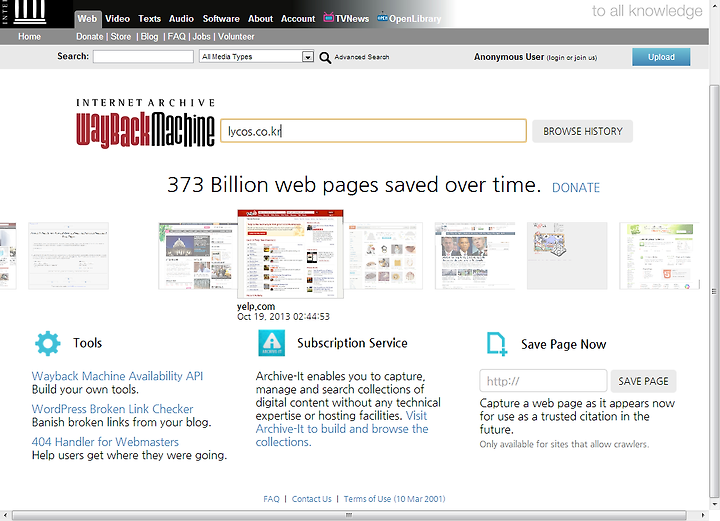Click the Internet Archive columns logo
The image size is (720, 521).
[x=30, y=11]
